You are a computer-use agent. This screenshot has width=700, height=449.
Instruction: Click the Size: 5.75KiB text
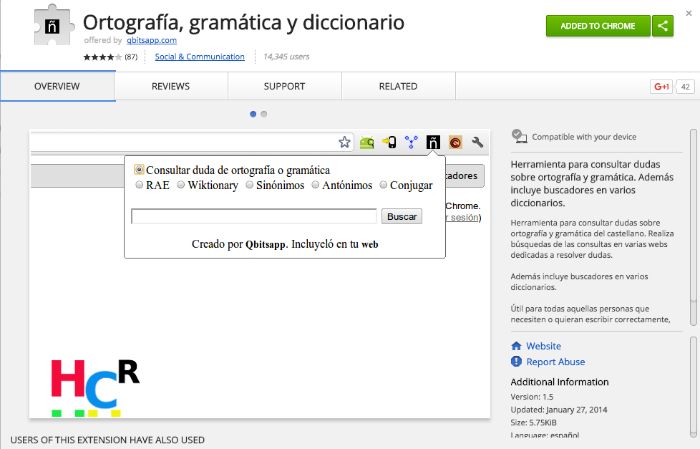point(533,422)
